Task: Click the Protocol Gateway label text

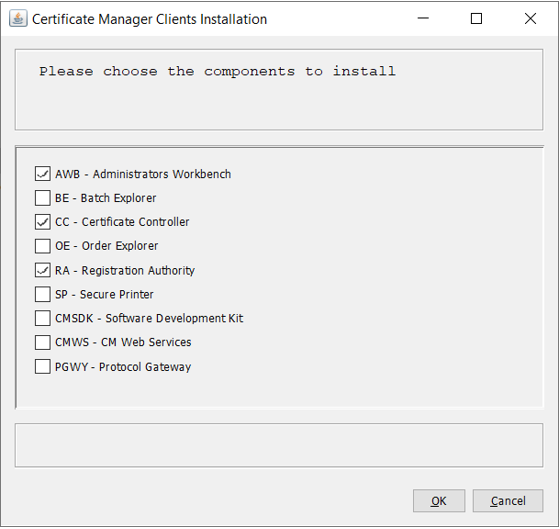Action: tap(145, 367)
